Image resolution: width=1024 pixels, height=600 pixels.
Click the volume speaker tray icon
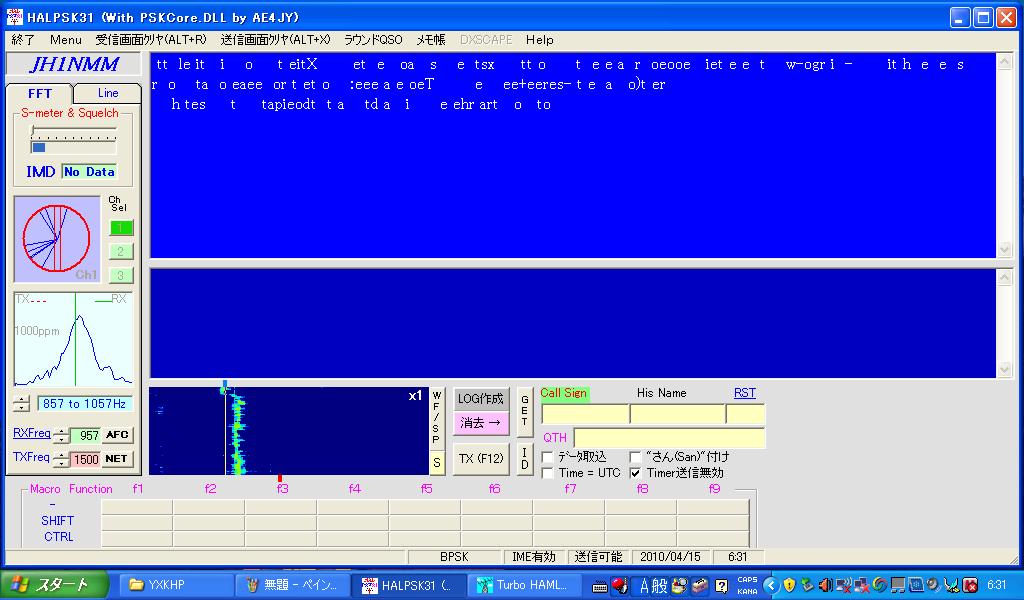(x=825, y=585)
